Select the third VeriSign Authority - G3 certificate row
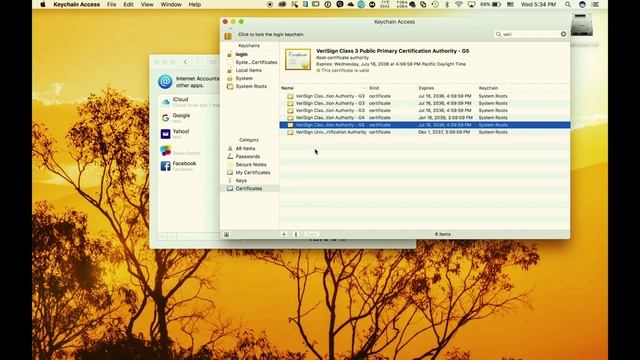Viewport: 640px width, 360px height. (x=424, y=111)
